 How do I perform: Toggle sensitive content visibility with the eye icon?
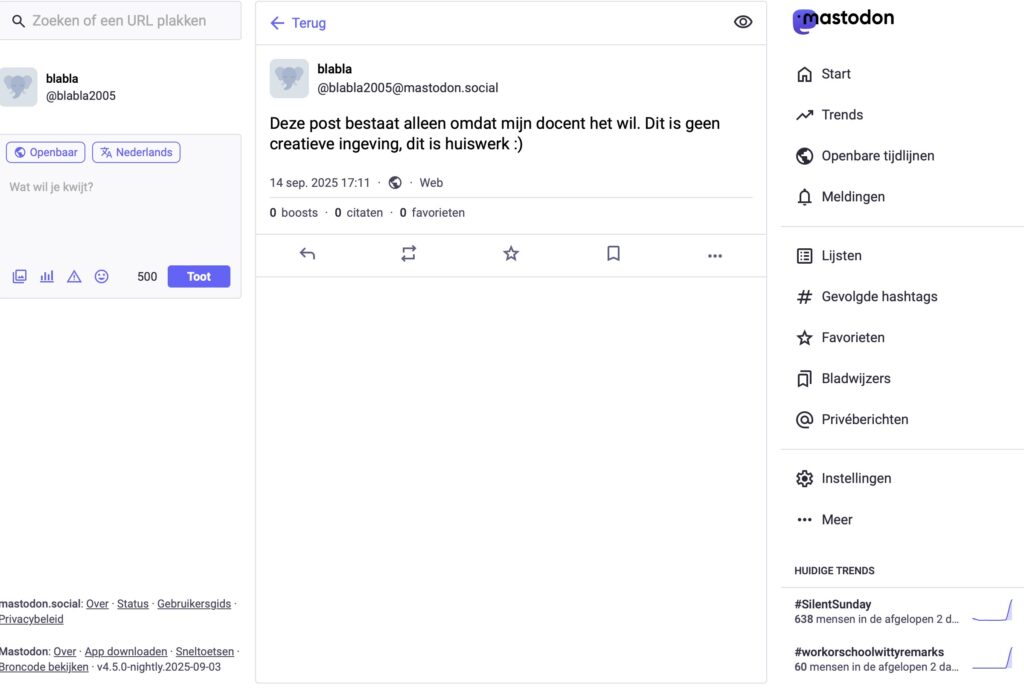click(x=742, y=22)
